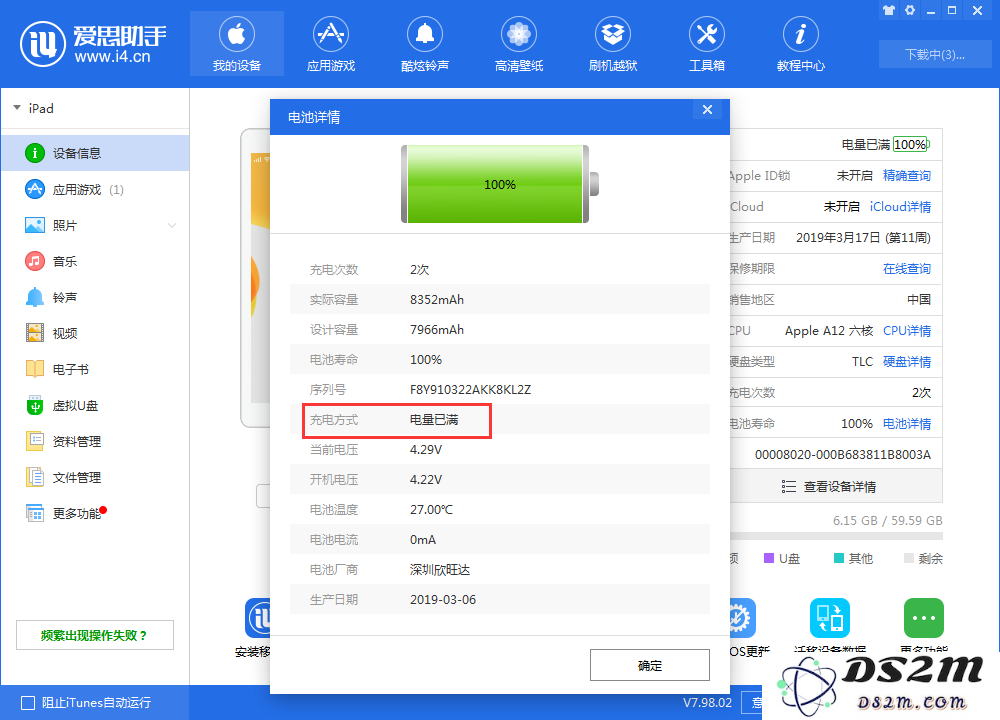Click the i4 爱思助手 logo
Viewport: 1000px width, 720px height.
93,43
